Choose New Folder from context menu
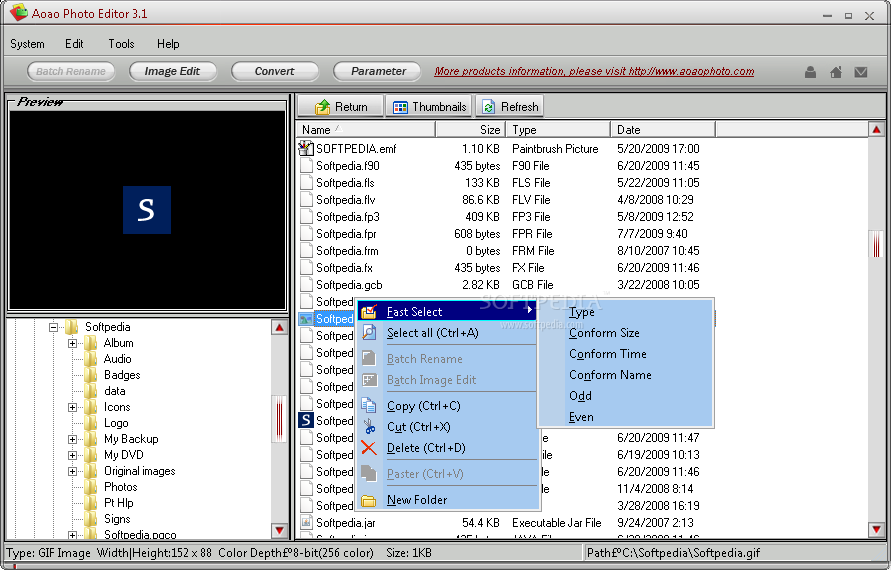Viewport: 891px width, 570px height. click(447, 500)
